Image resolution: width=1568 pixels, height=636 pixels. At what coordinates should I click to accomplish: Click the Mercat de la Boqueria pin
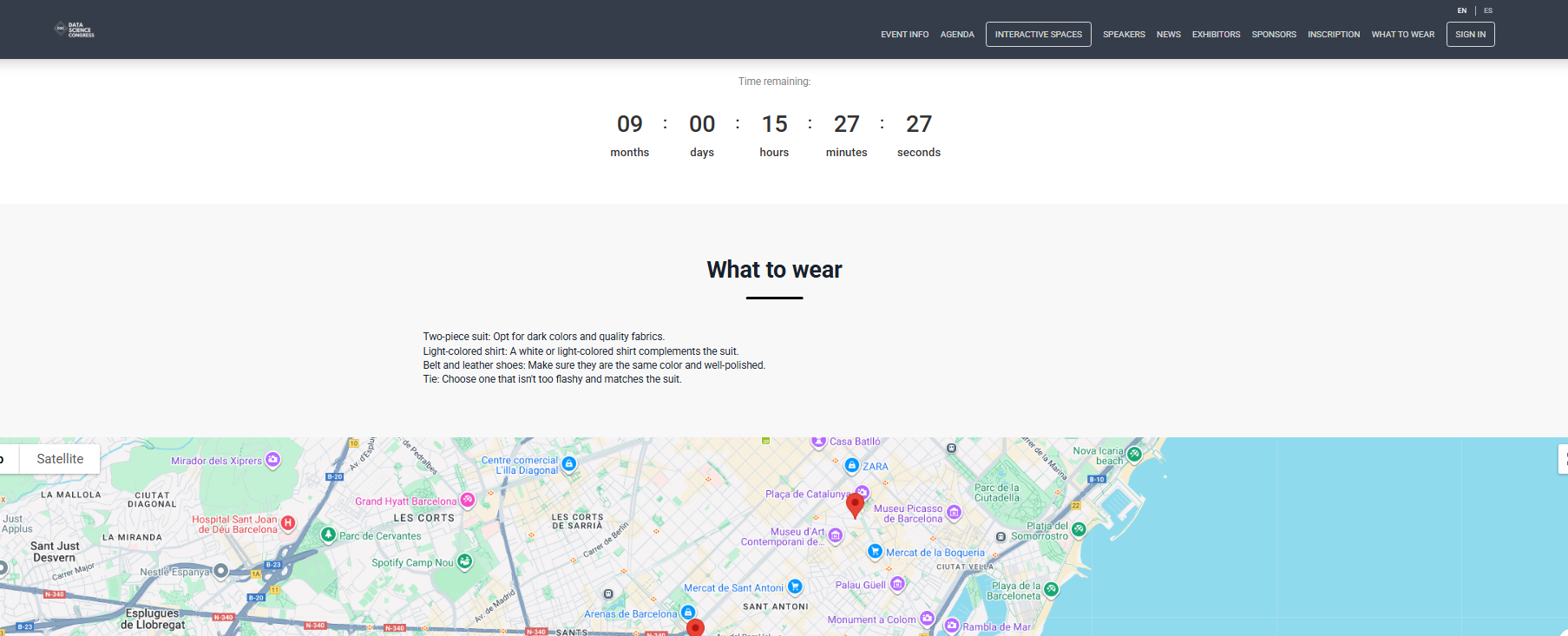pyautogui.click(x=875, y=552)
